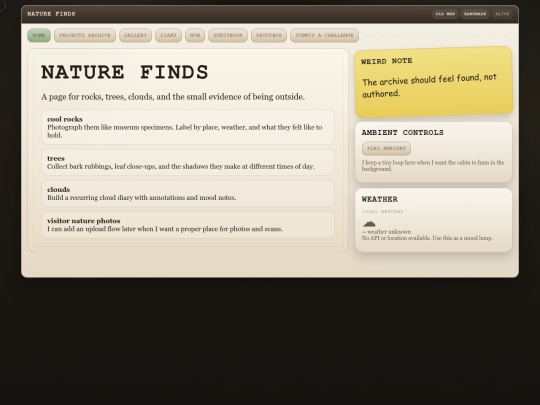Viewport: 540px width, 405px height.
Task: Visit the Guestbook tab
Action: pyautogui.click(x=228, y=35)
